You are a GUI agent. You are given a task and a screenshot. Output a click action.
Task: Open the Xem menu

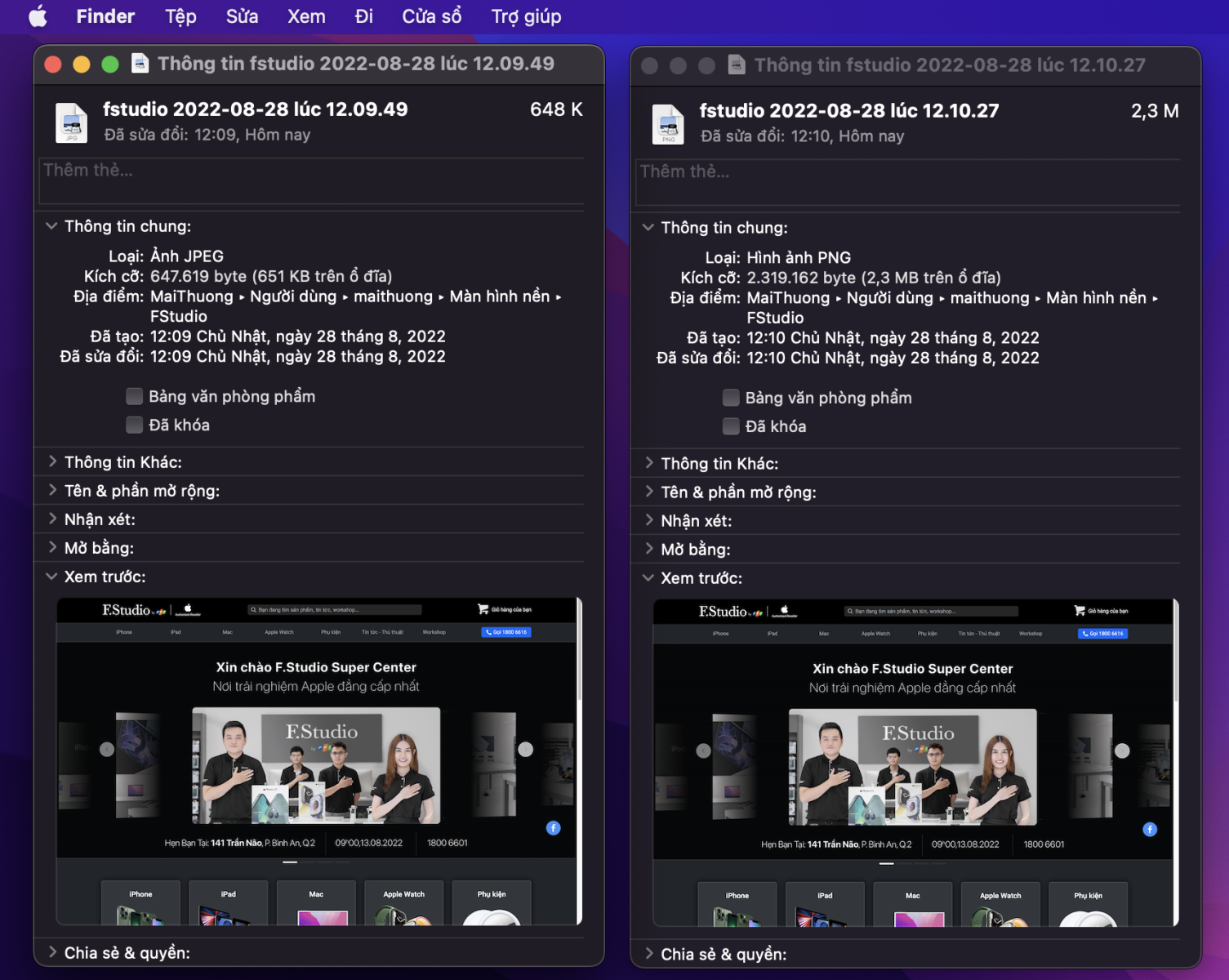(x=306, y=16)
